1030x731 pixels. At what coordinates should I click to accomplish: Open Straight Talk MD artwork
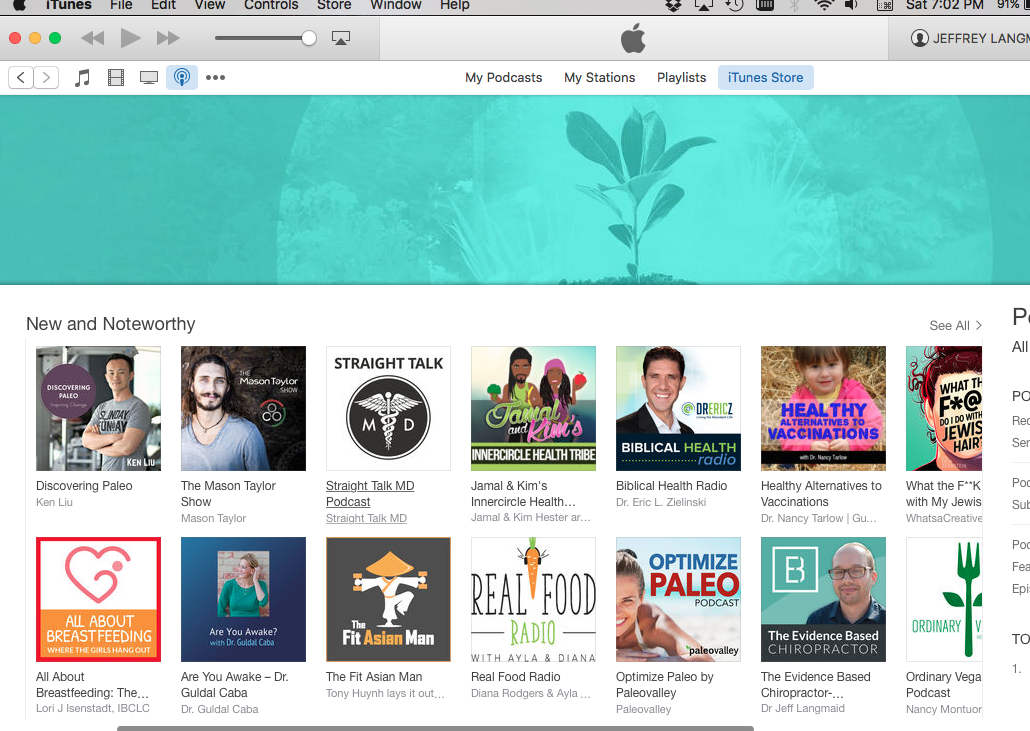[x=388, y=409]
